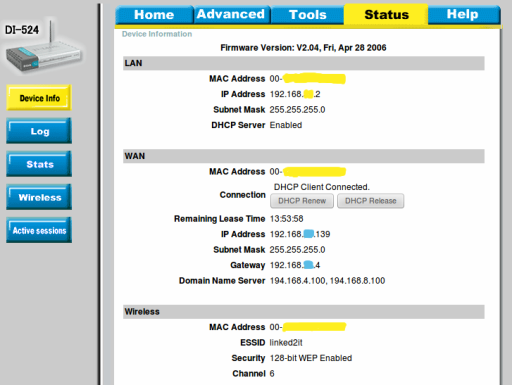Open the Help tab
This screenshot has height=385, width=512.
pos(463,14)
